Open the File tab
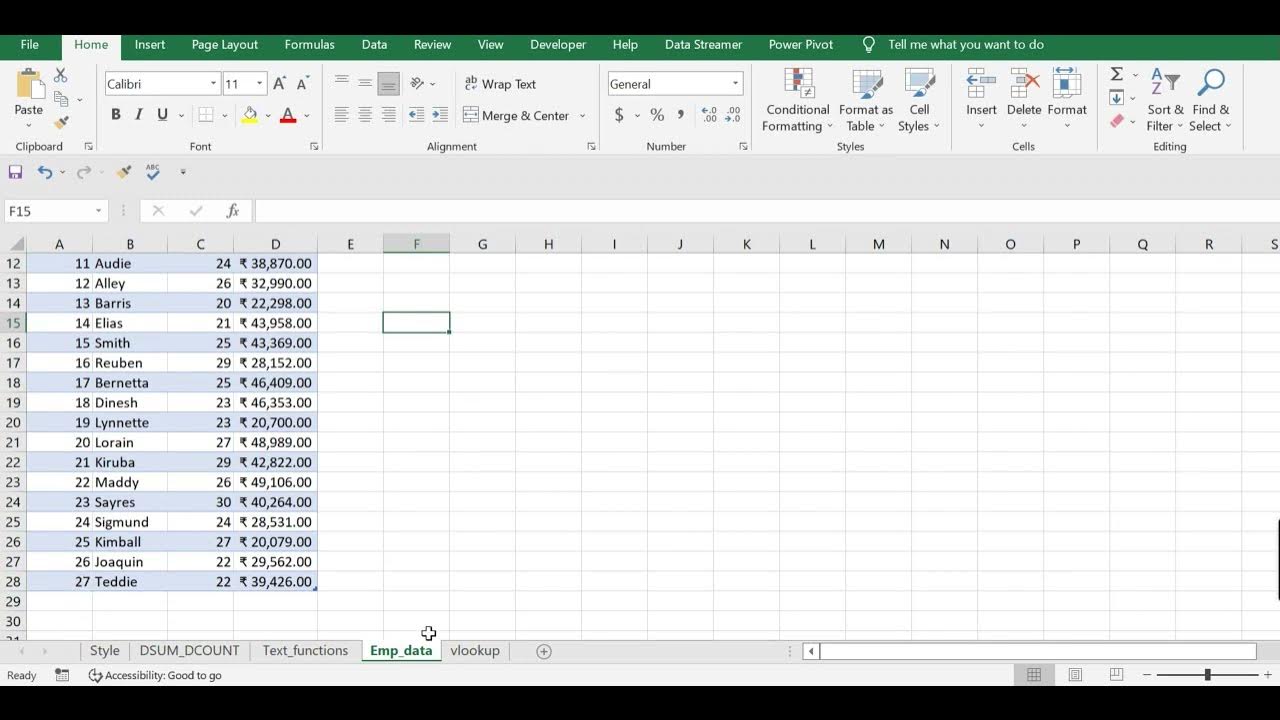This screenshot has height=720, width=1280. (x=30, y=45)
